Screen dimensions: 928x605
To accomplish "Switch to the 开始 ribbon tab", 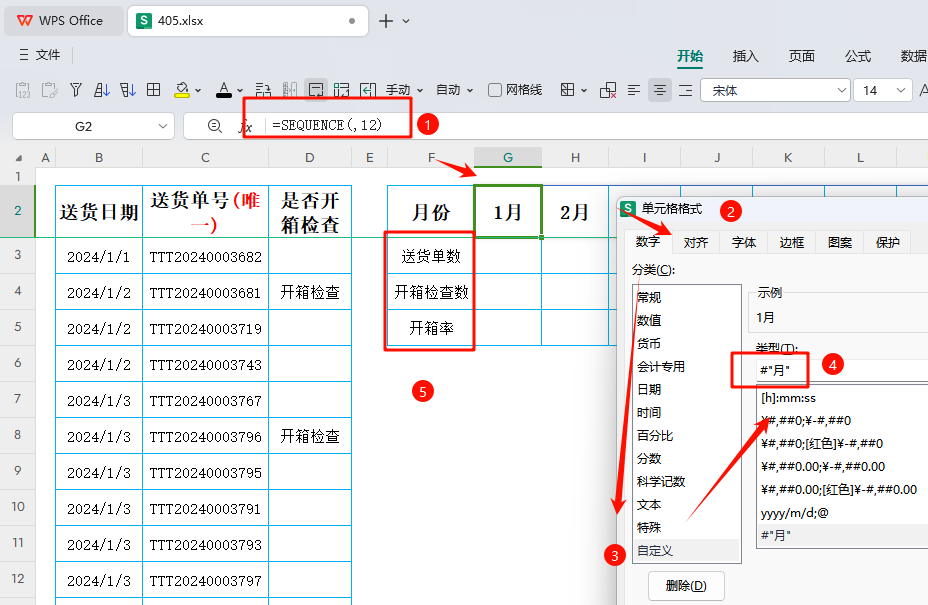I will click(x=690, y=56).
